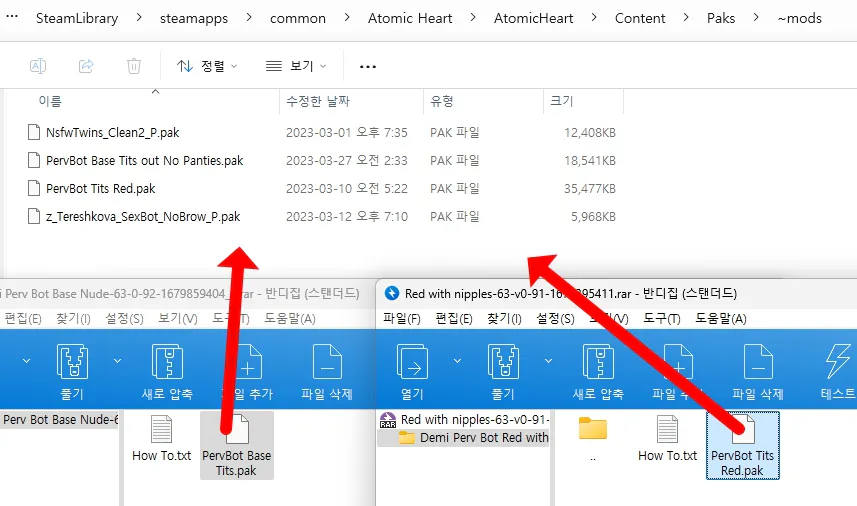Open 파일(F) menu in right Bandizip window
The height and width of the screenshot is (506, 857).
click(x=400, y=319)
